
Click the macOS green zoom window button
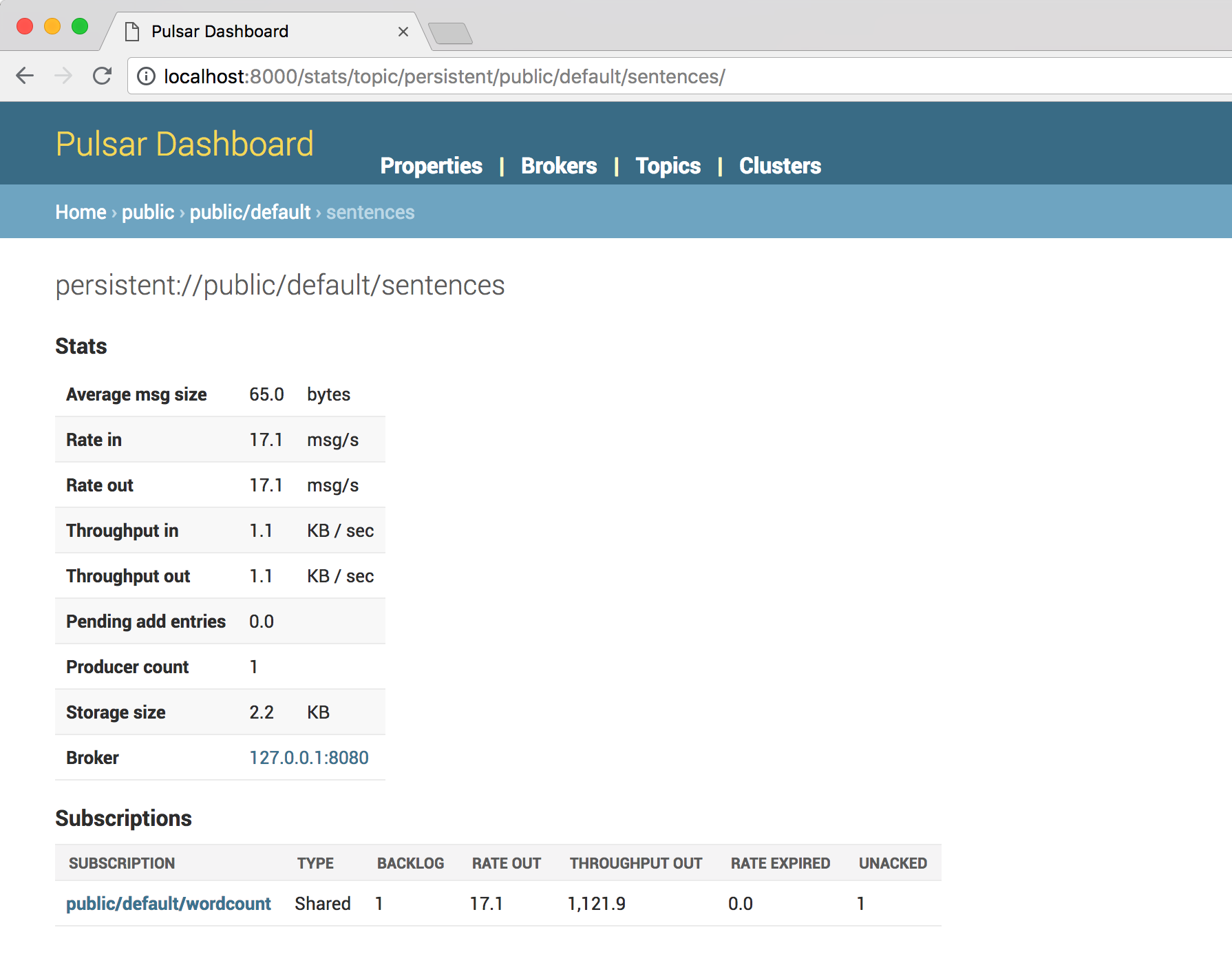(80, 26)
